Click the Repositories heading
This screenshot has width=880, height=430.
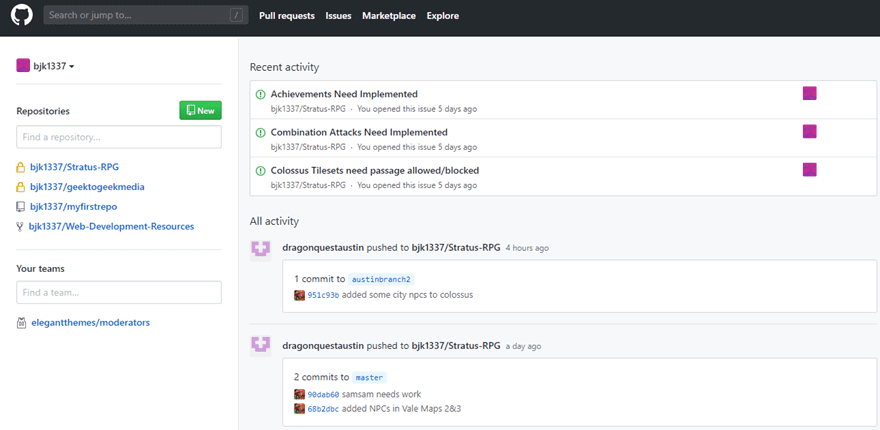click(43, 111)
